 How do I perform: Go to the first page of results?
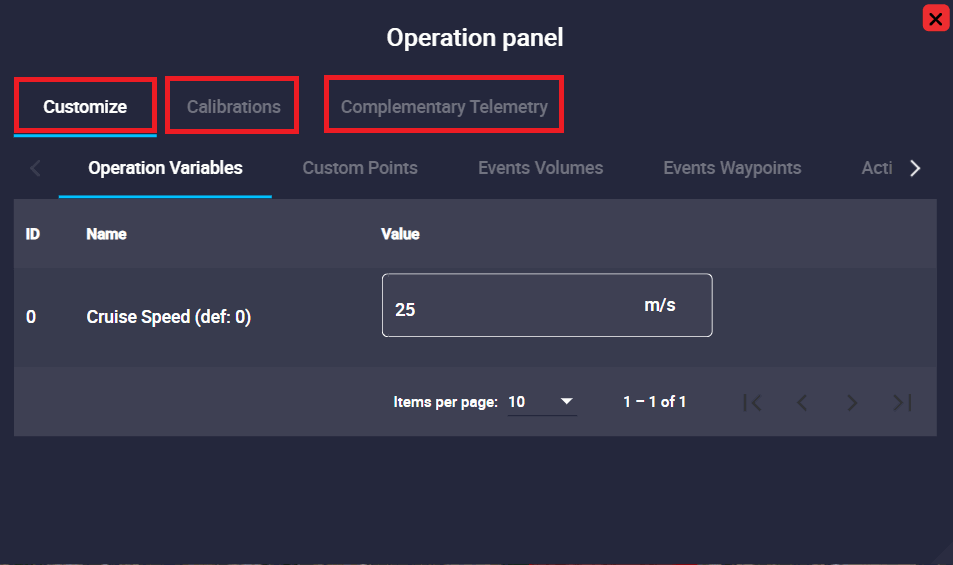pyautogui.click(x=753, y=402)
